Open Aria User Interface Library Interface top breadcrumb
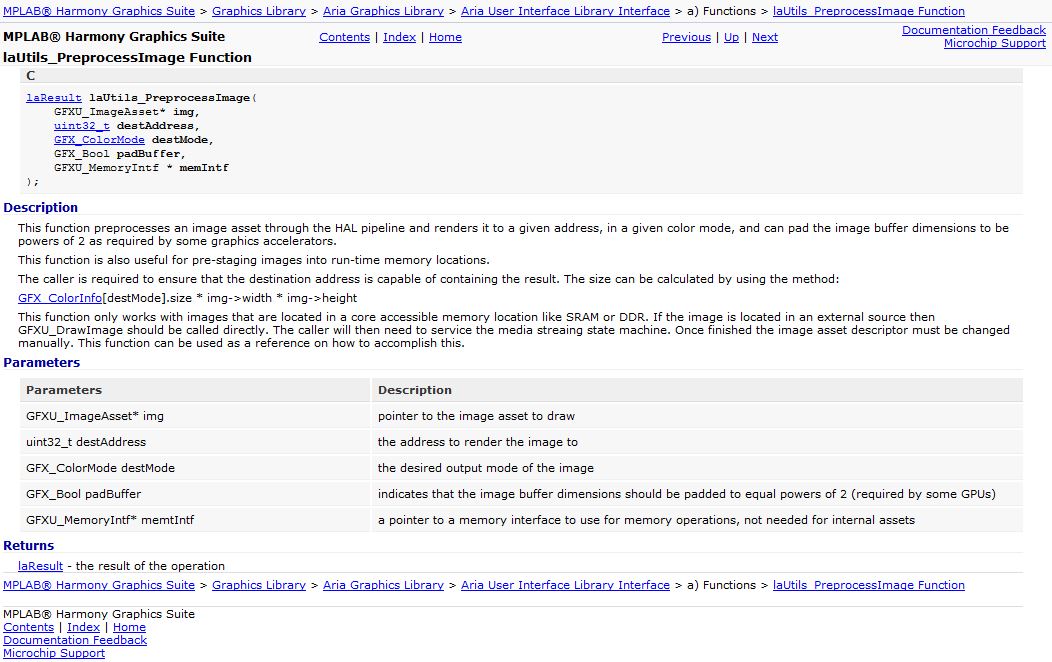 pos(565,11)
